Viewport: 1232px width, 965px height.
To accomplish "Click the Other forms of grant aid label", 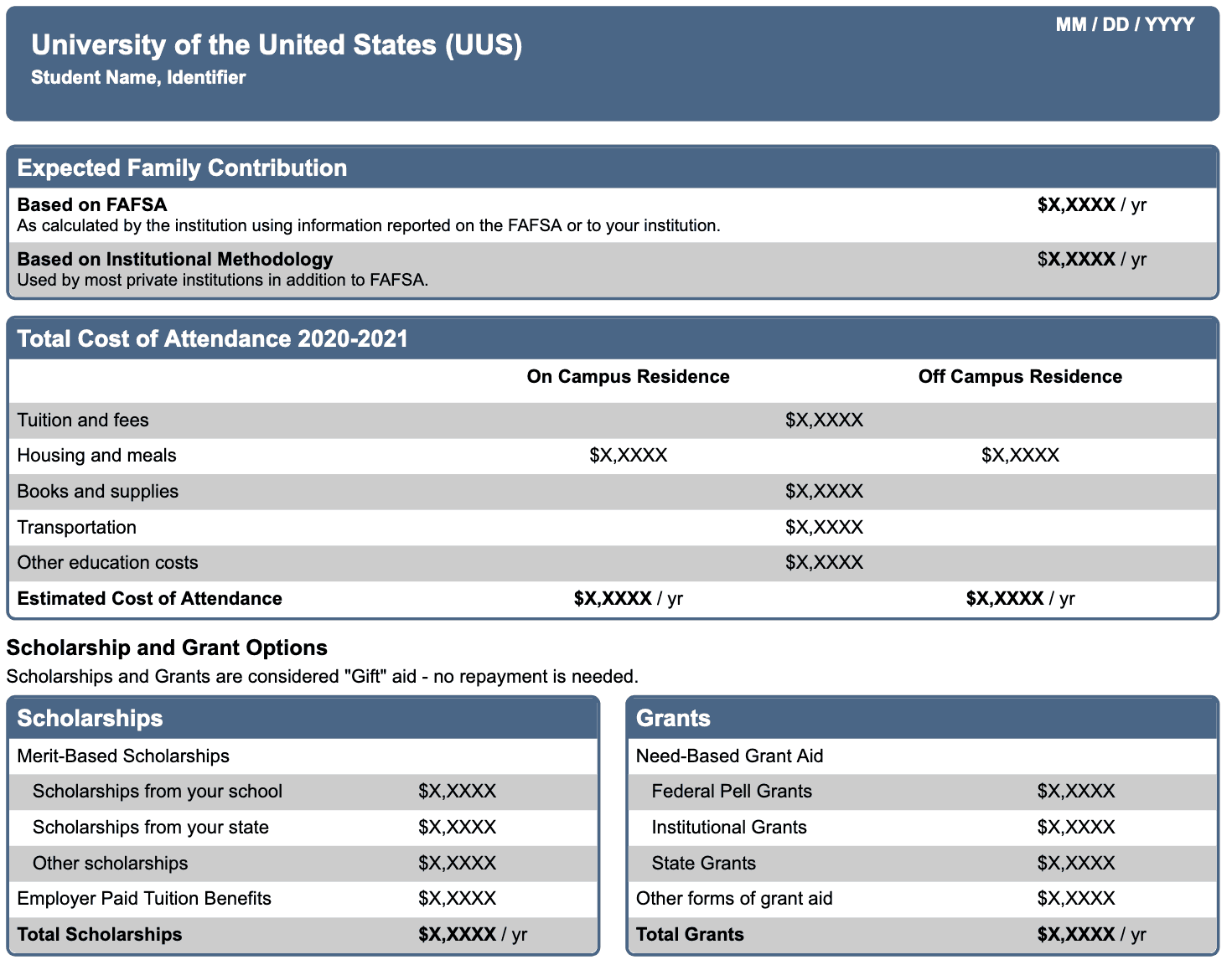I will (x=734, y=899).
